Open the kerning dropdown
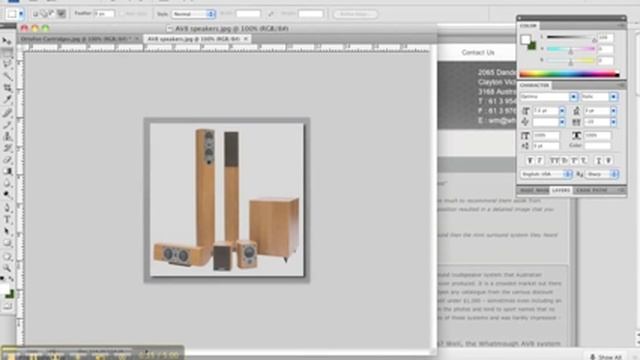Viewport: 640px width, 360px height. click(562, 122)
